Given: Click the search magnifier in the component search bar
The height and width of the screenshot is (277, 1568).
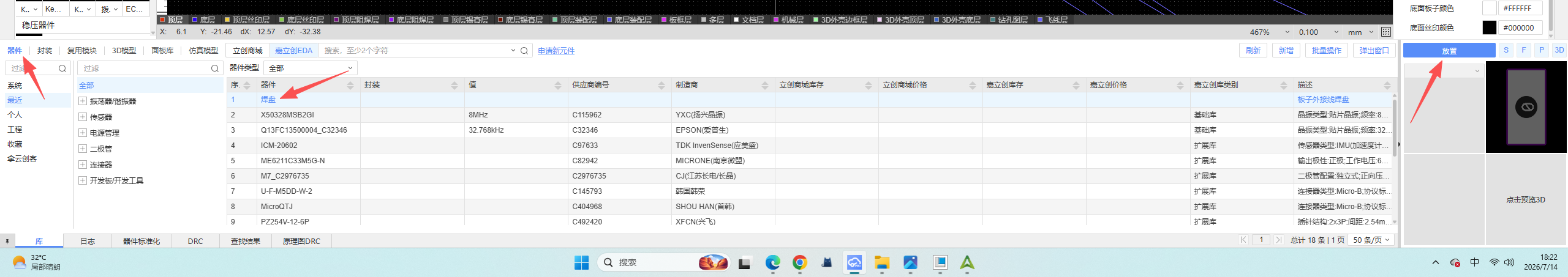Looking at the screenshot, I should pos(524,51).
